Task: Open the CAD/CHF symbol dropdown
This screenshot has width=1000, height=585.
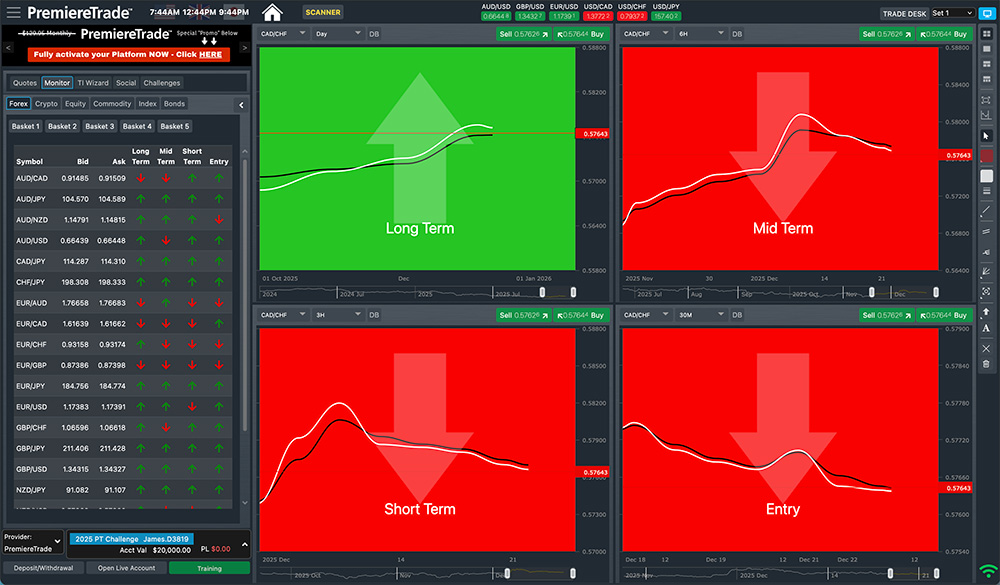Action: pos(285,33)
